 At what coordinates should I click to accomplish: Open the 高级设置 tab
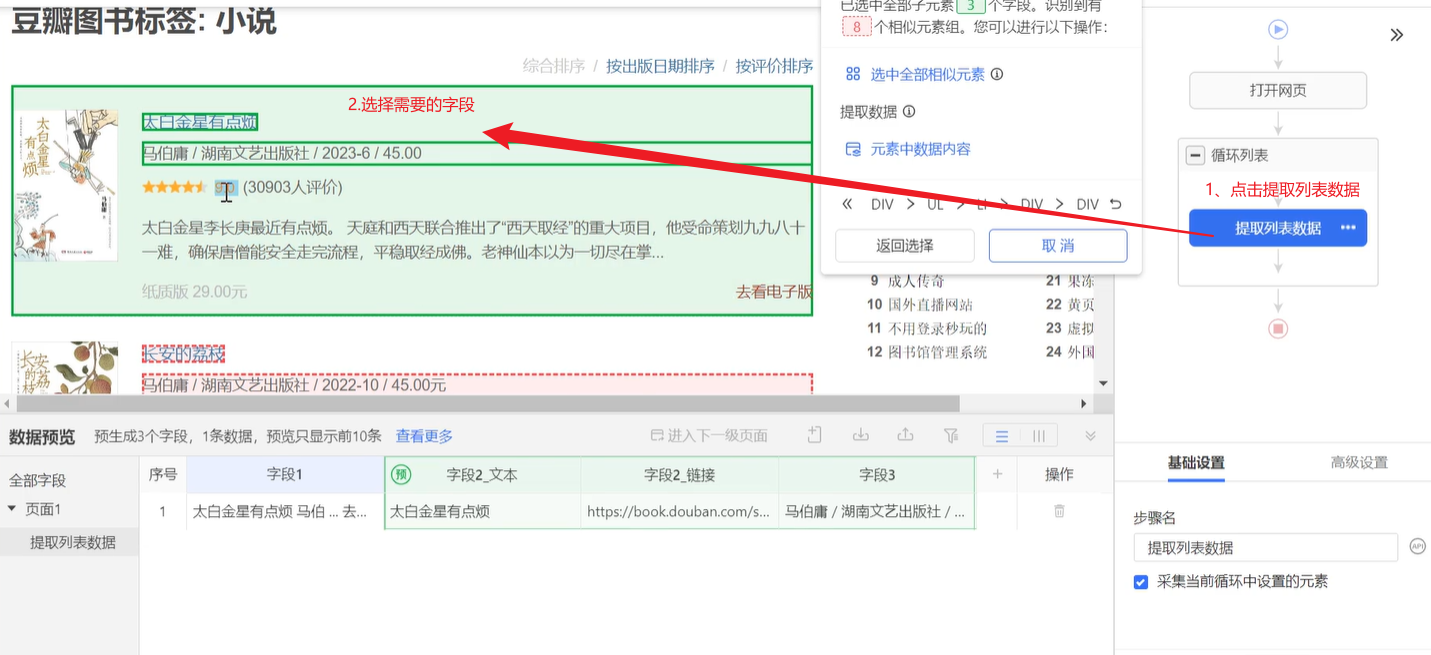1359,463
